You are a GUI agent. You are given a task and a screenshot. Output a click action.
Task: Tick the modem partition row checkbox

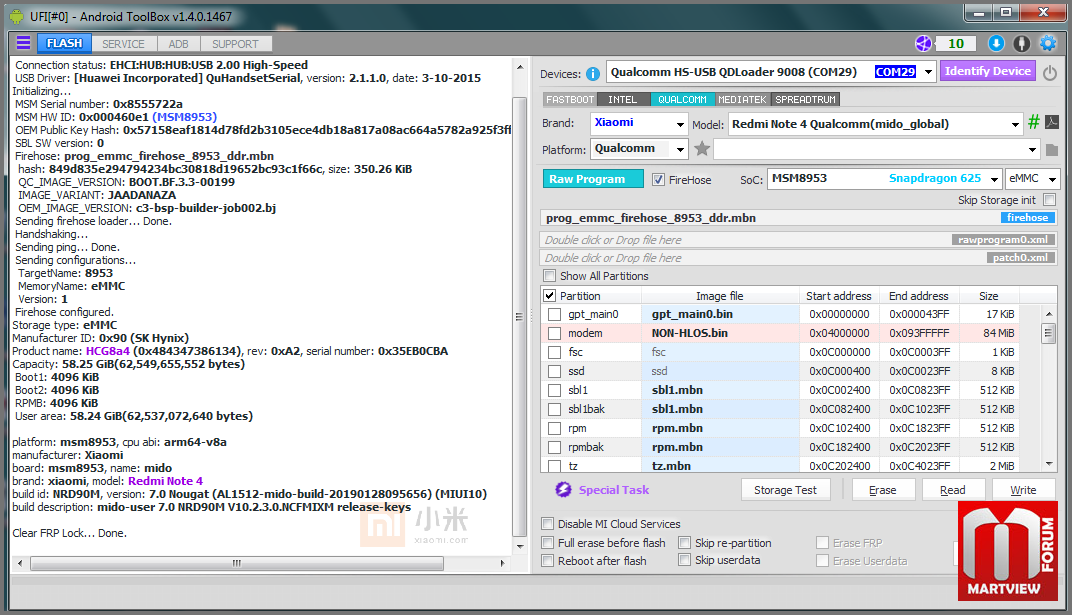pyautogui.click(x=554, y=333)
